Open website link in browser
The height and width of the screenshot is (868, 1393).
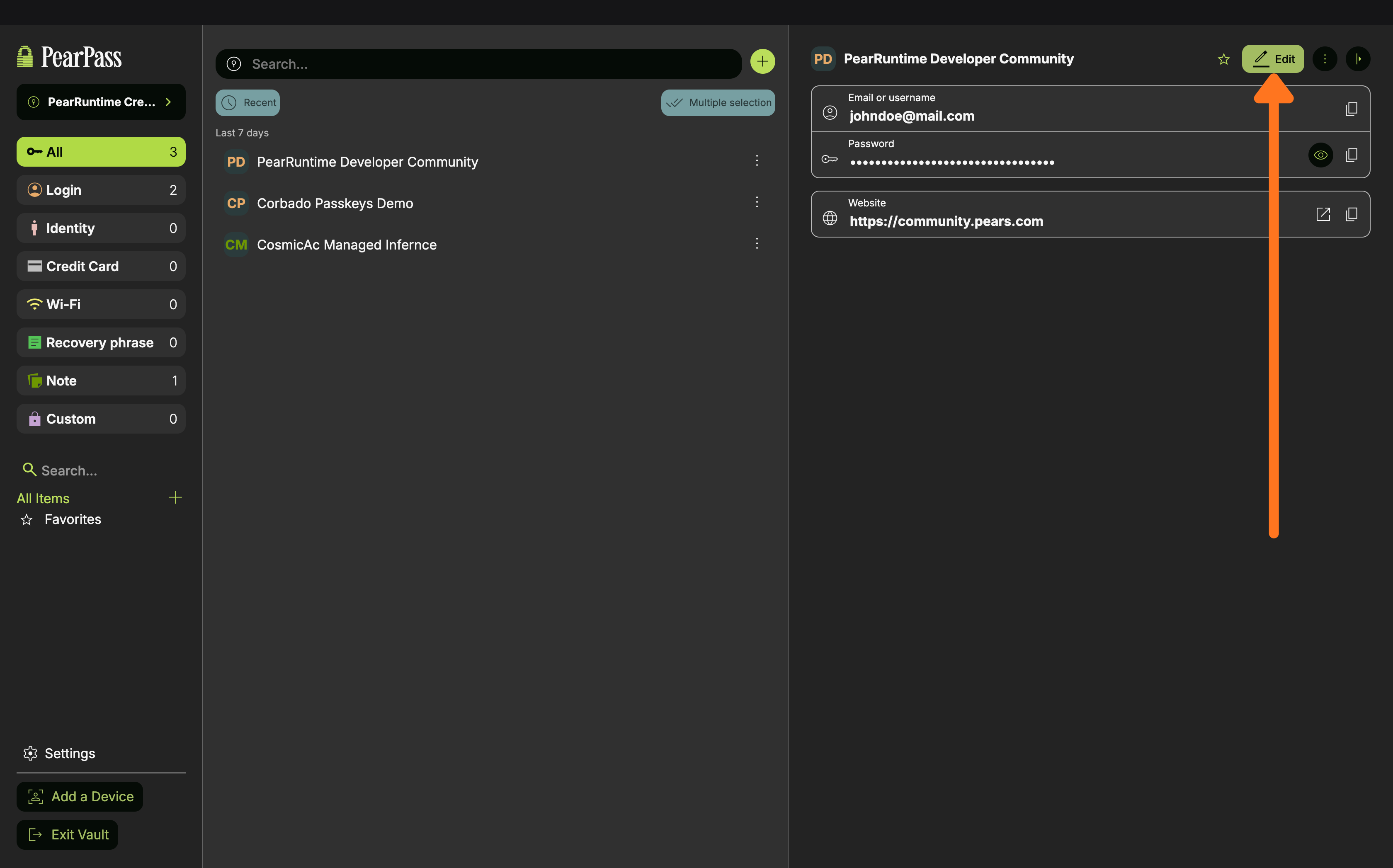pyautogui.click(x=1323, y=214)
